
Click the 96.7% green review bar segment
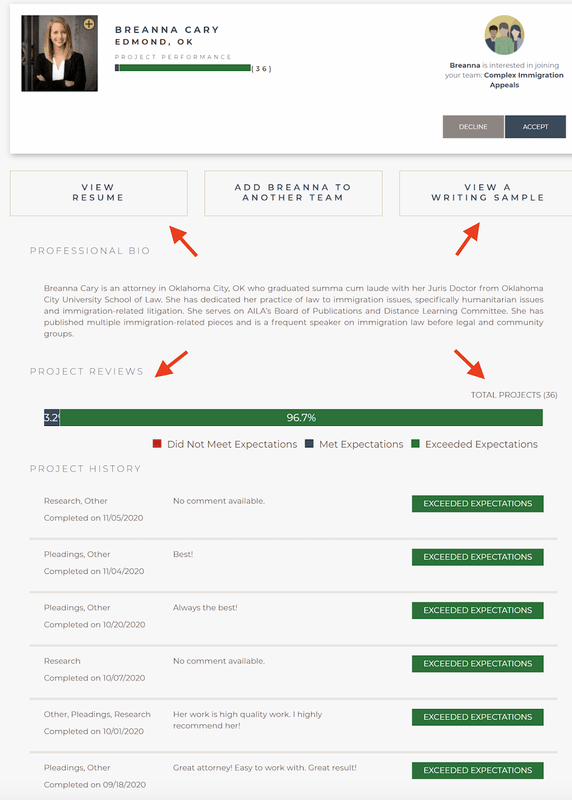tap(301, 417)
